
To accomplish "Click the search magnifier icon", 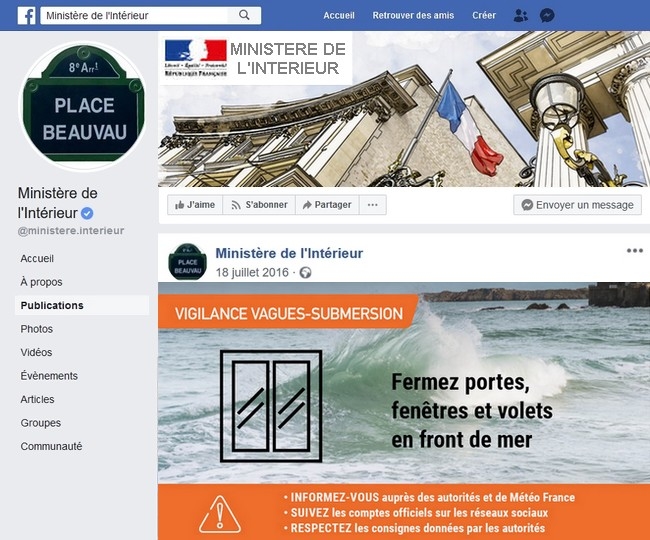I will (x=244, y=15).
